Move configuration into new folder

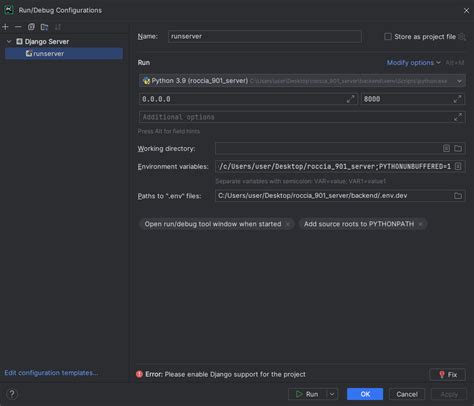click(x=44, y=27)
